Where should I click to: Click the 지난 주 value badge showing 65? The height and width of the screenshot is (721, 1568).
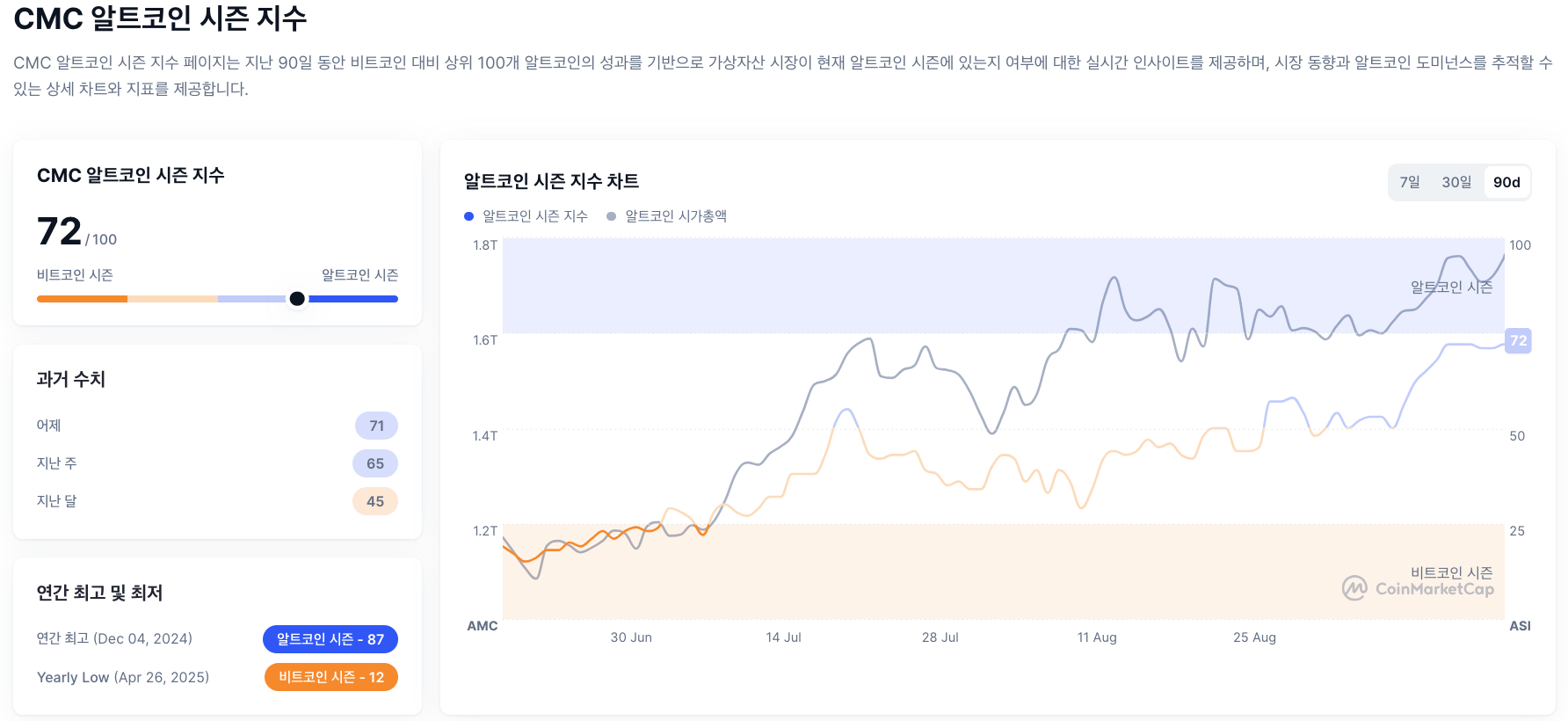click(375, 463)
